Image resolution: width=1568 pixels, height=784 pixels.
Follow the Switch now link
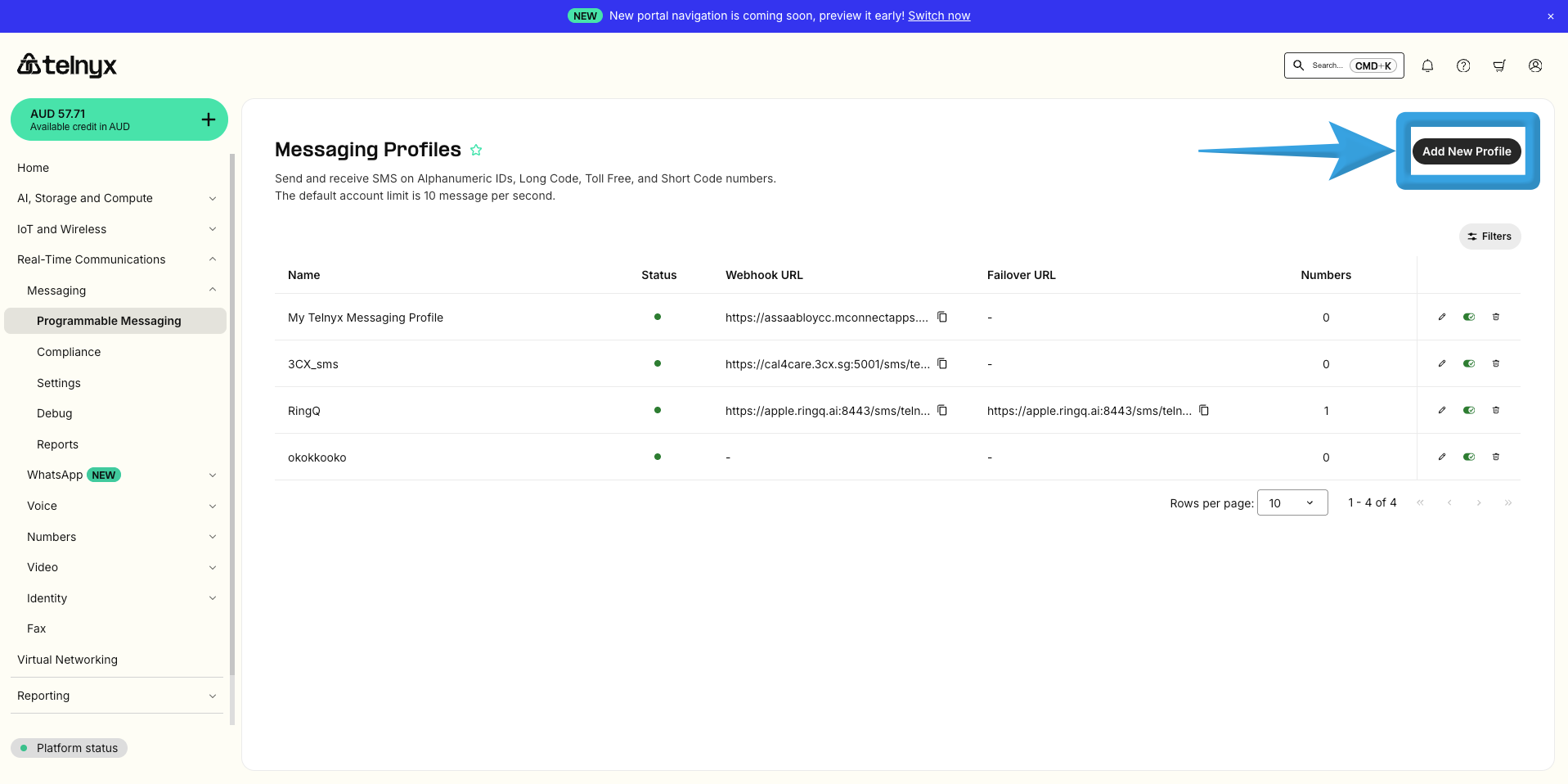(939, 16)
